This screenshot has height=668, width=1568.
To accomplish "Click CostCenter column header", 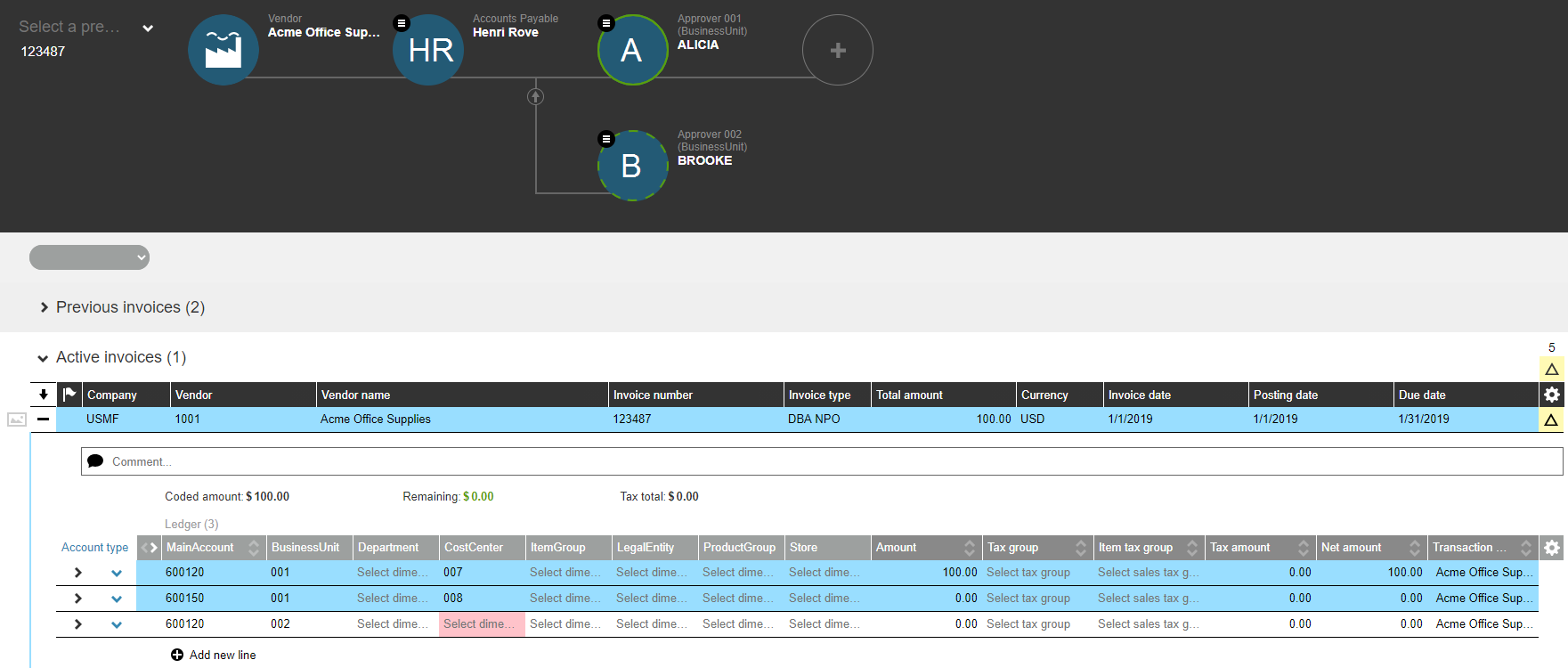I will tap(483, 548).
